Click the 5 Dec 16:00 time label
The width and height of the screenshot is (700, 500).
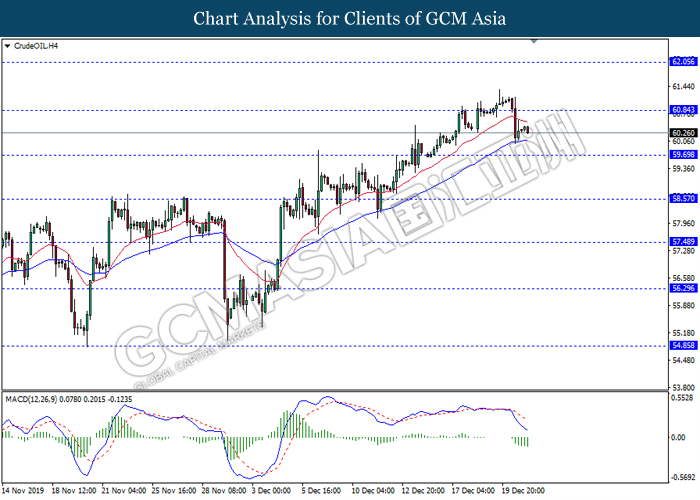click(x=321, y=491)
